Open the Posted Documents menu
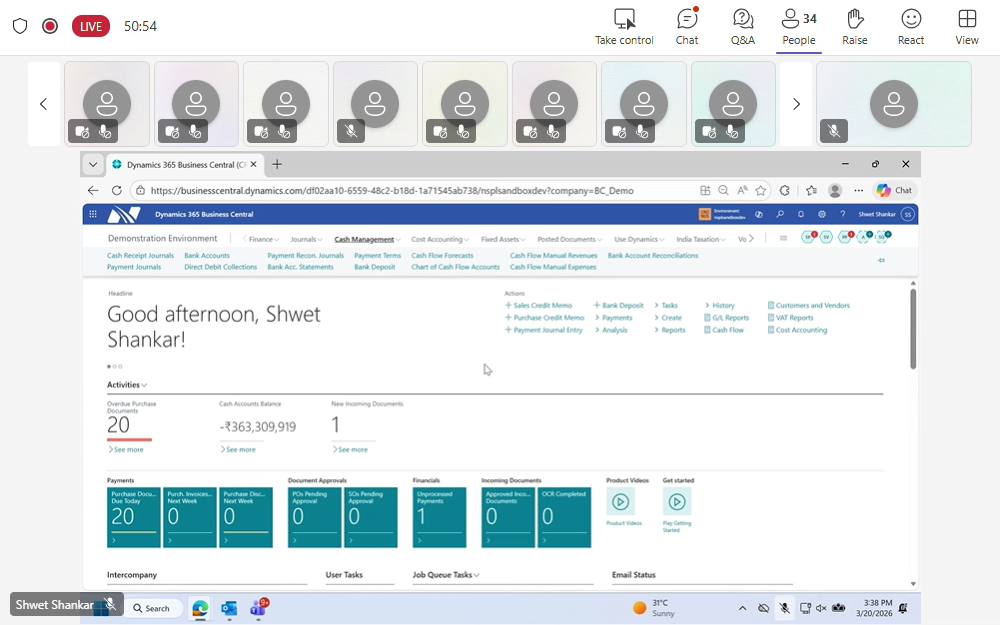Screen dimensions: 1000x625 pyautogui.click(x=569, y=239)
